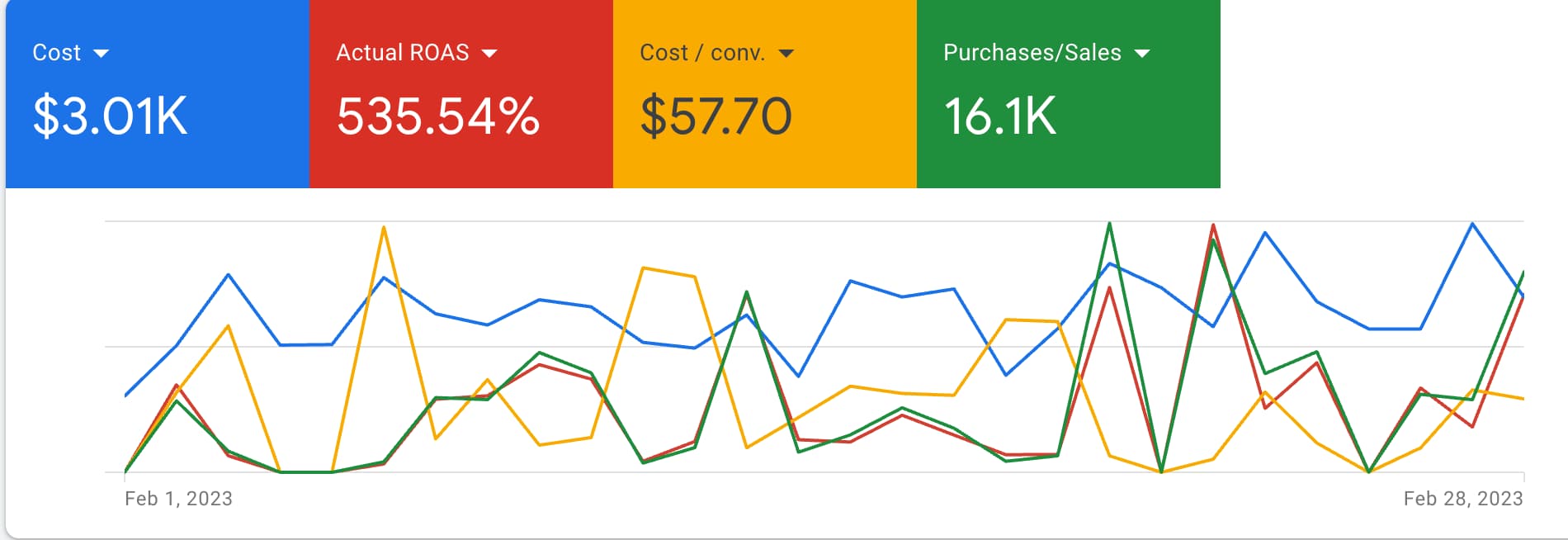Viewport: 1568px width, 540px height.
Task: Expand the Actual ROAS dropdown arrow
Action: (489, 54)
